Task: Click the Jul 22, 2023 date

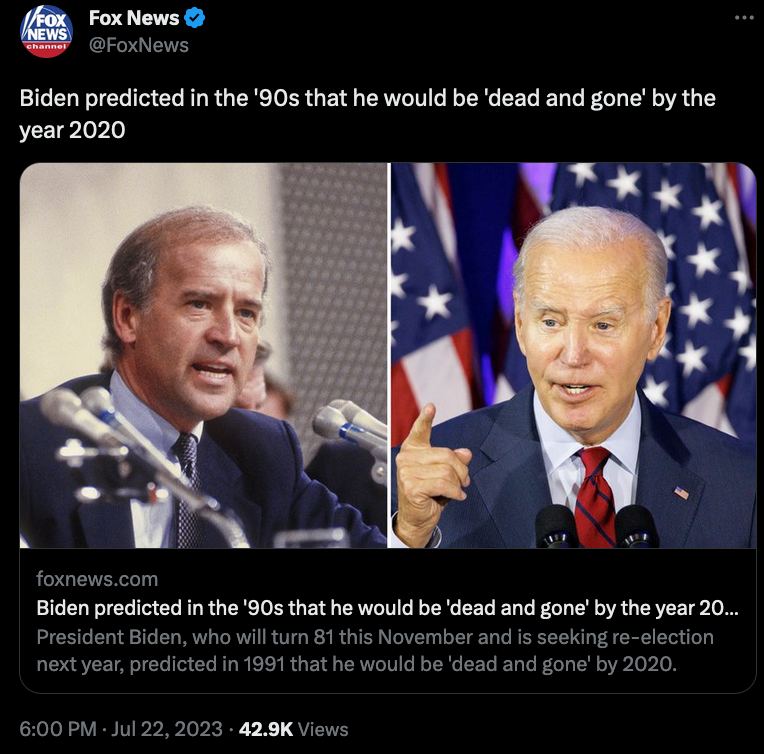Action: (167, 729)
